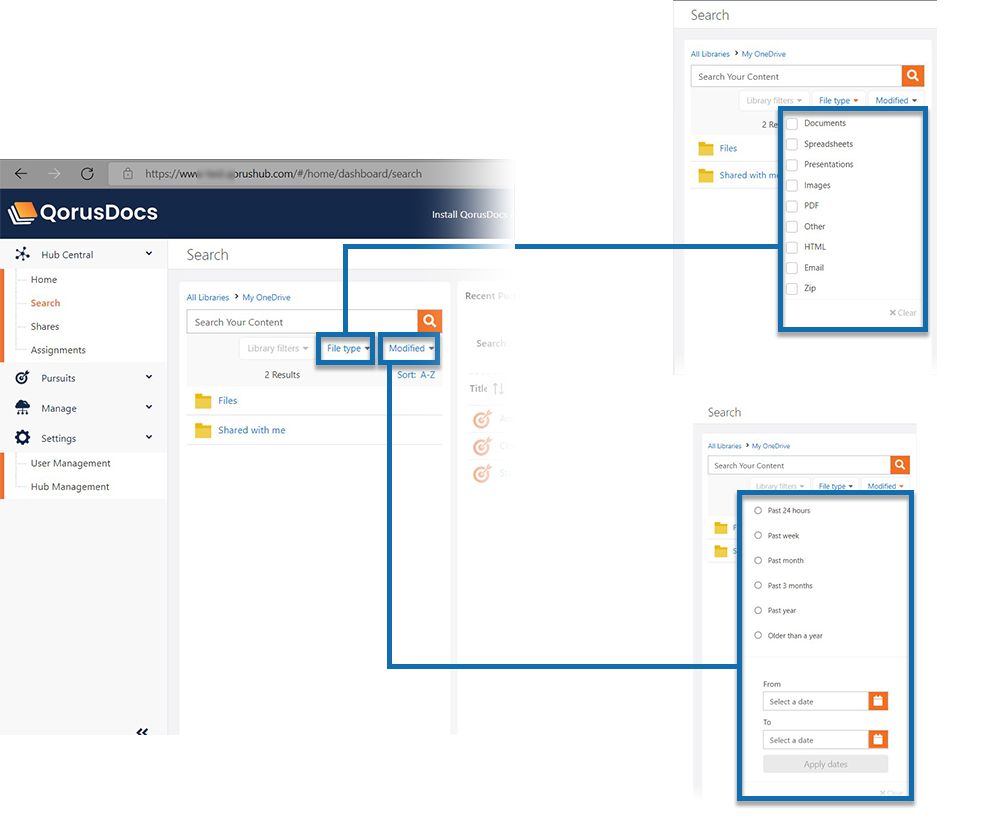The width and height of the screenshot is (1000, 818).
Task: Click the lock icon in address bar
Action: pos(128,173)
